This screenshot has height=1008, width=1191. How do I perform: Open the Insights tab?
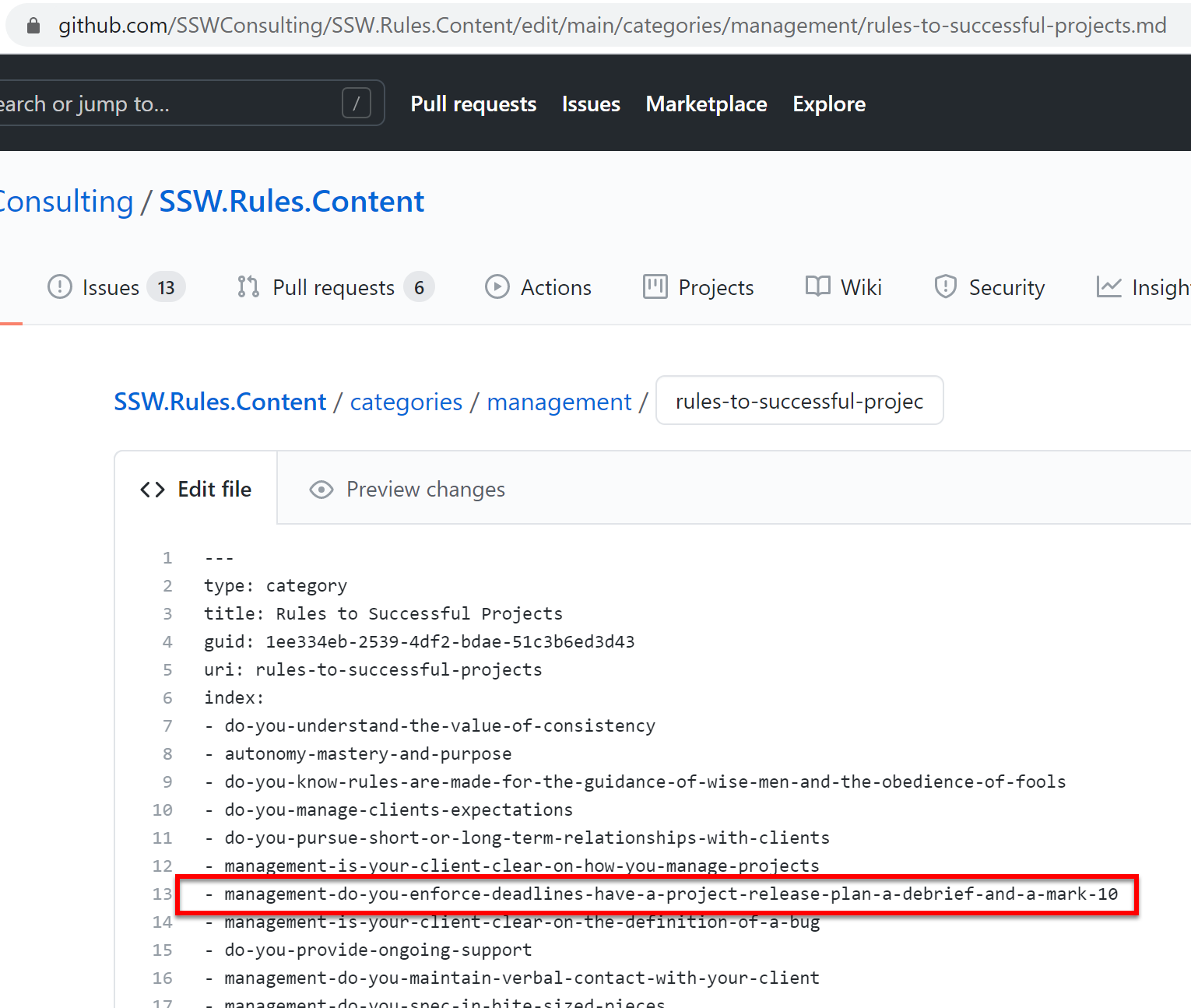(1143, 287)
